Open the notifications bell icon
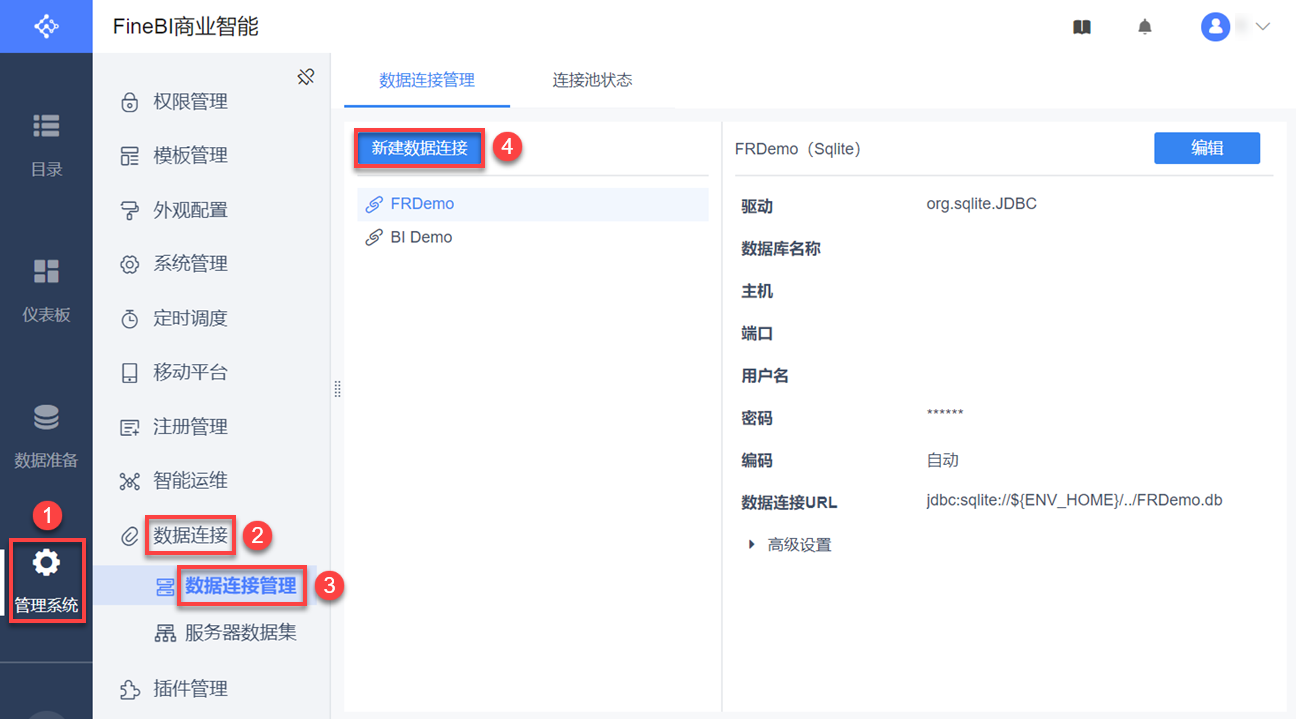This screenshot has height=719, width=1296. click(1145, 27)
